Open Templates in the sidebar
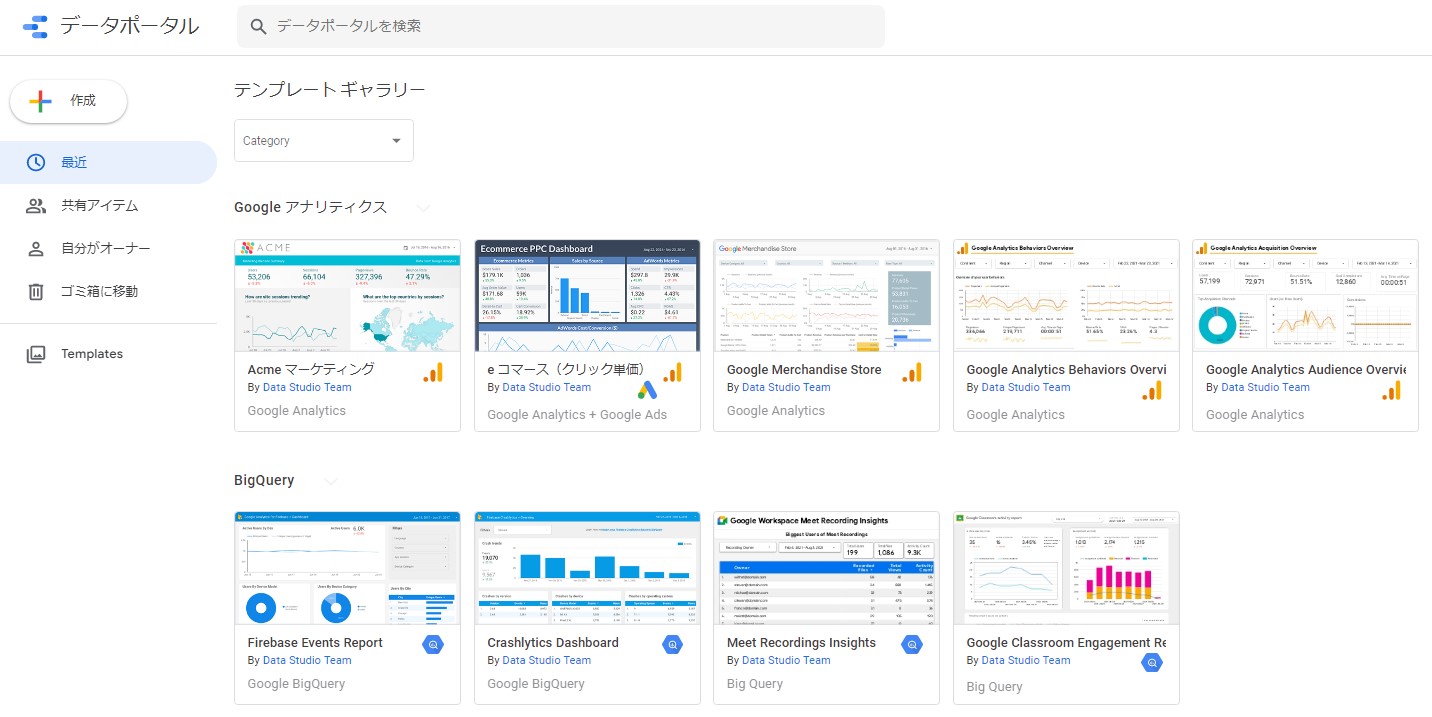The height and width of the screenshot is (717, 1432). [x=108, y=354]
